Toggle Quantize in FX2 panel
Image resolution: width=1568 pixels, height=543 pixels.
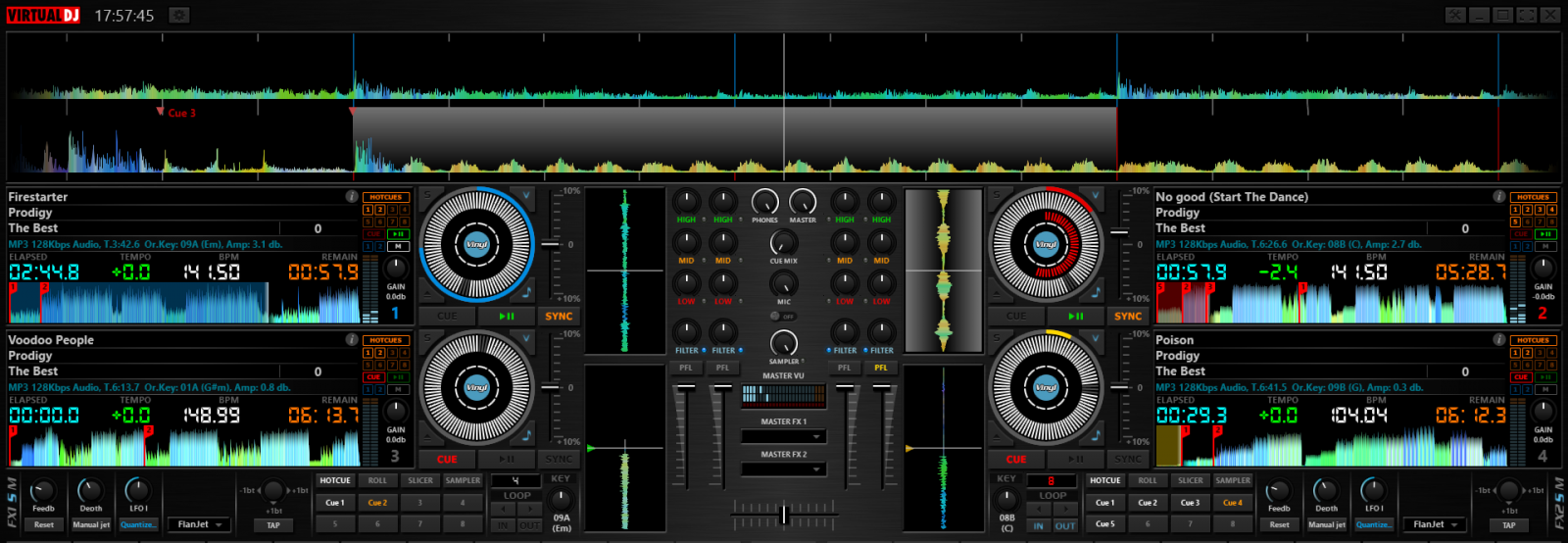(x=1373, y=524)
